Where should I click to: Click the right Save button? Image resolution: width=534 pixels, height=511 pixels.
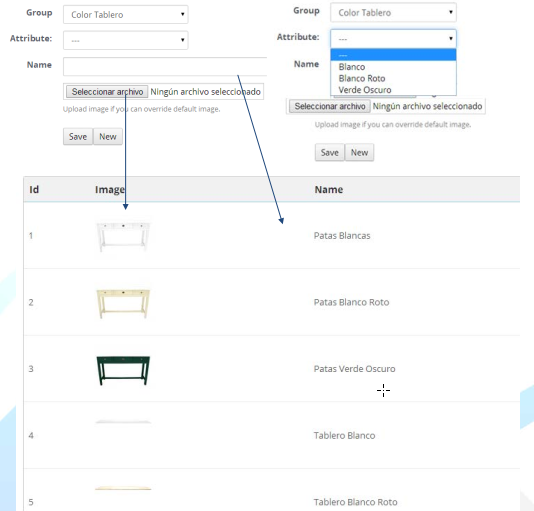[x=329, y=153]
